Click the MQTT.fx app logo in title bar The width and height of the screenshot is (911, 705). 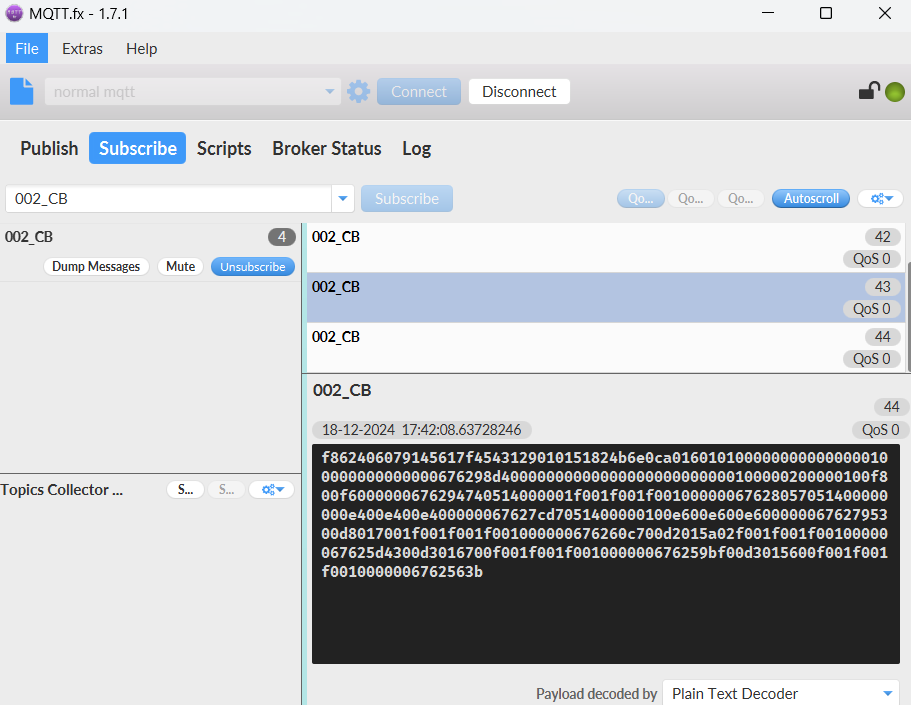(x=14, y=13)
